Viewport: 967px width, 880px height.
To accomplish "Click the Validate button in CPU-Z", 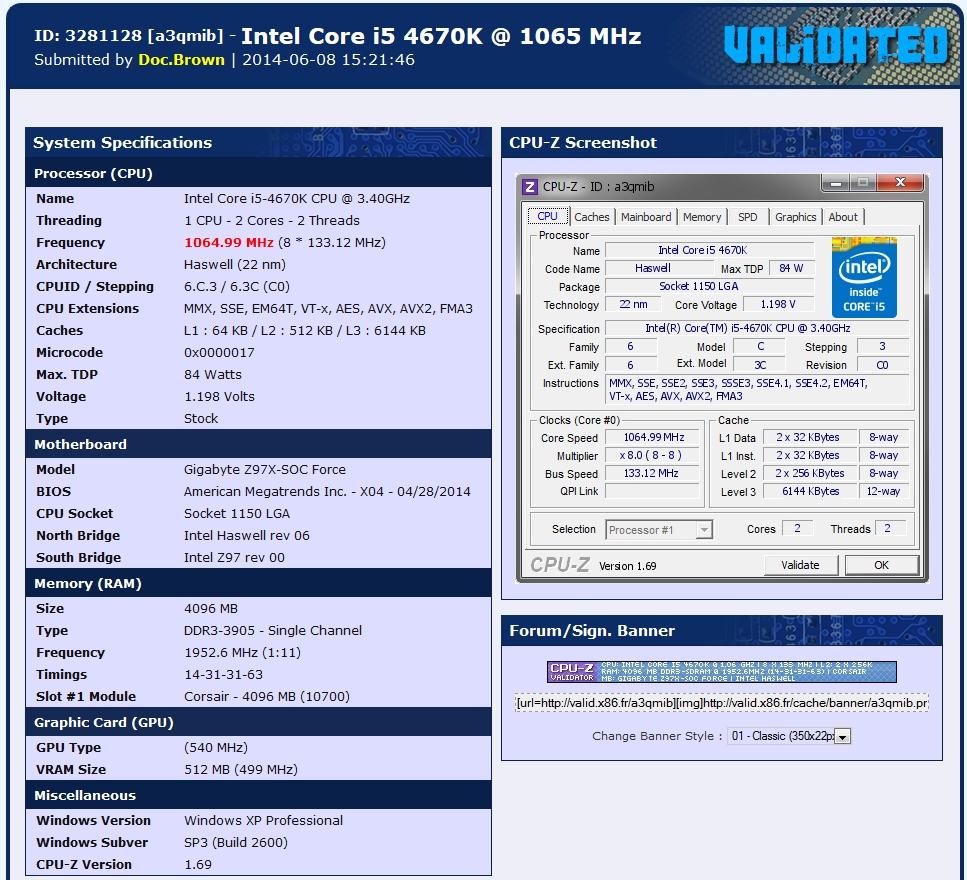I will click(x=800, y=565).
